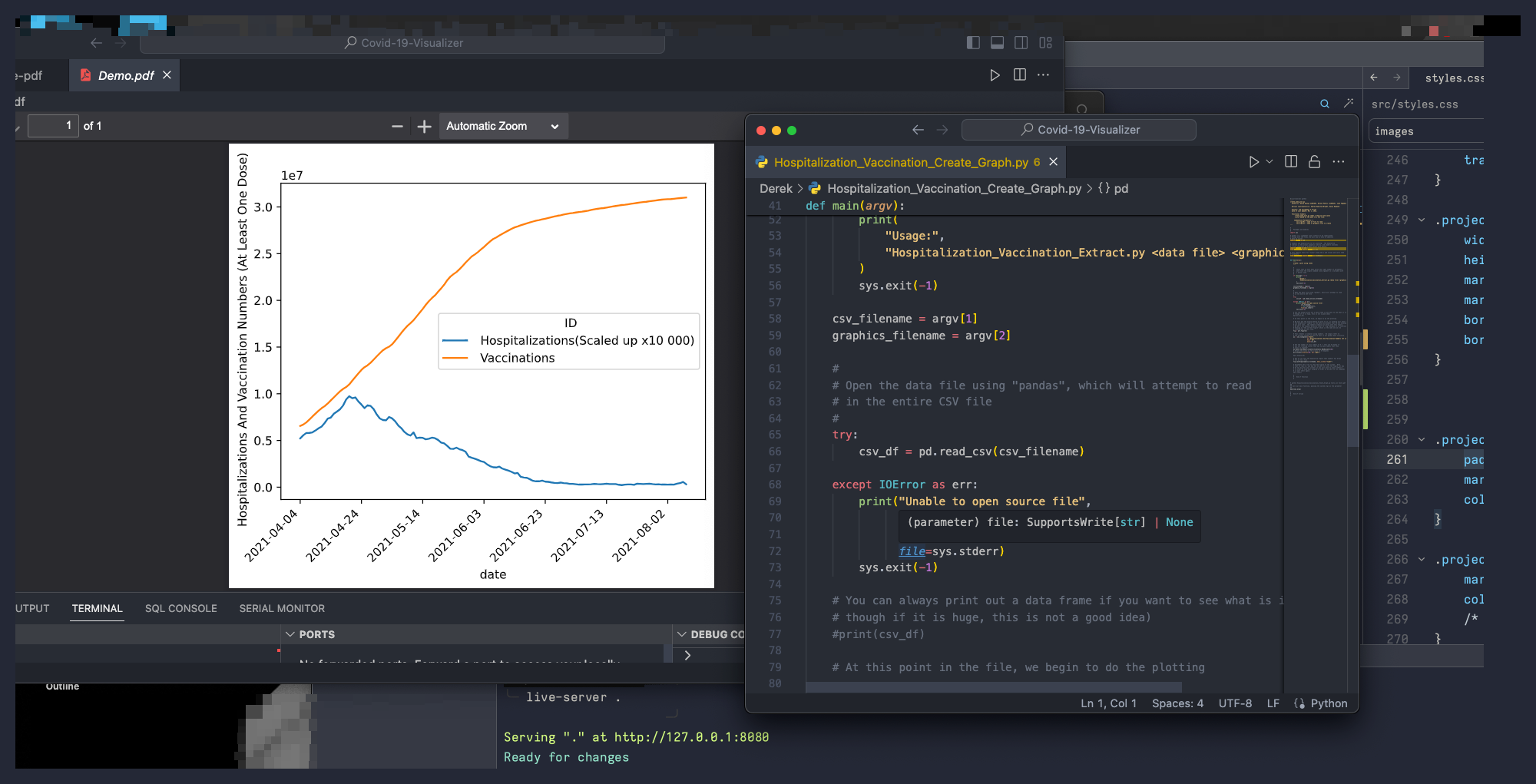1536x784 pixels.
Task: Toggle bottom panel layout icon in back window
Action: [997, 43]
